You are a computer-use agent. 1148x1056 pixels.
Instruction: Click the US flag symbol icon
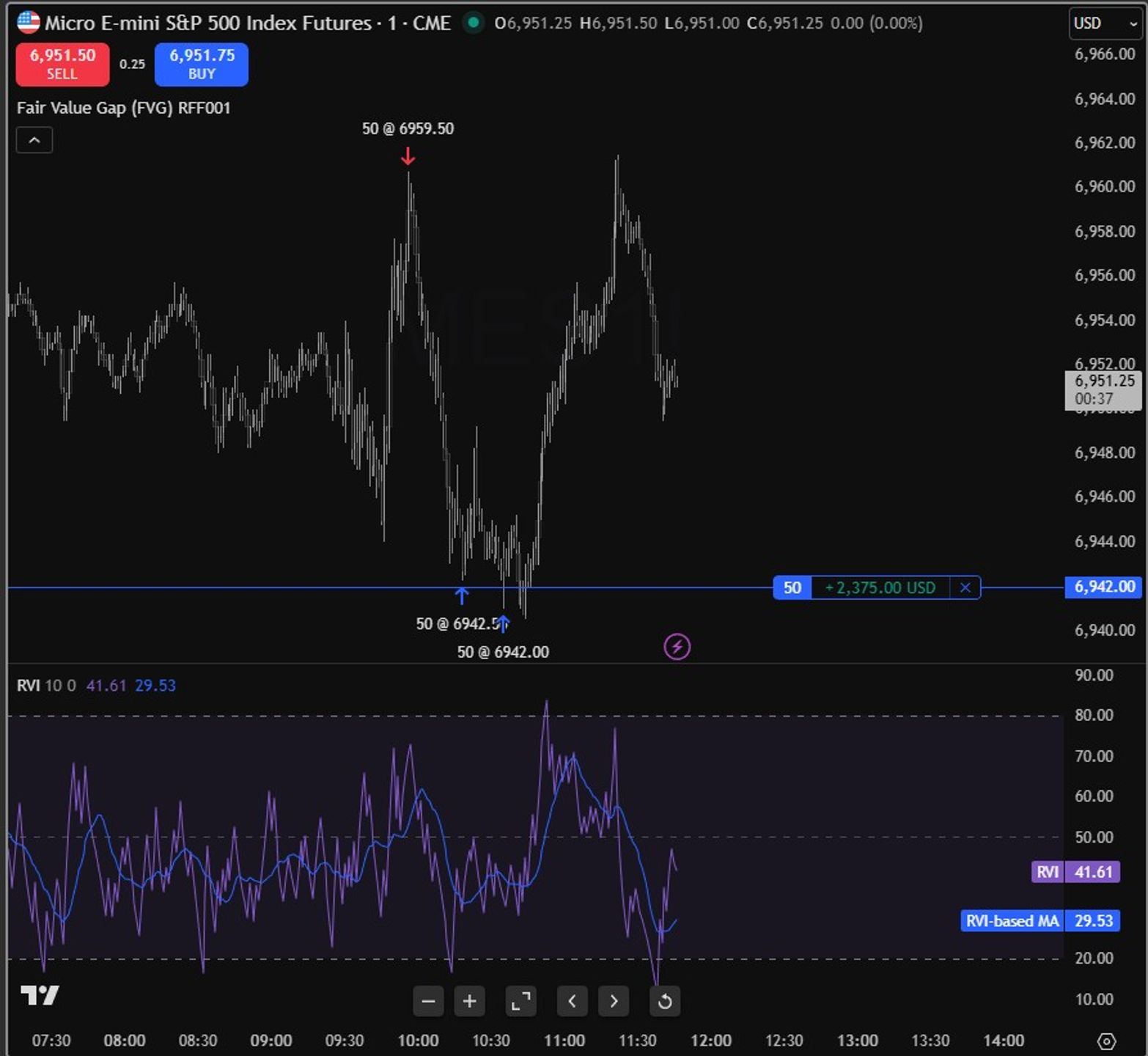point(28,23)
